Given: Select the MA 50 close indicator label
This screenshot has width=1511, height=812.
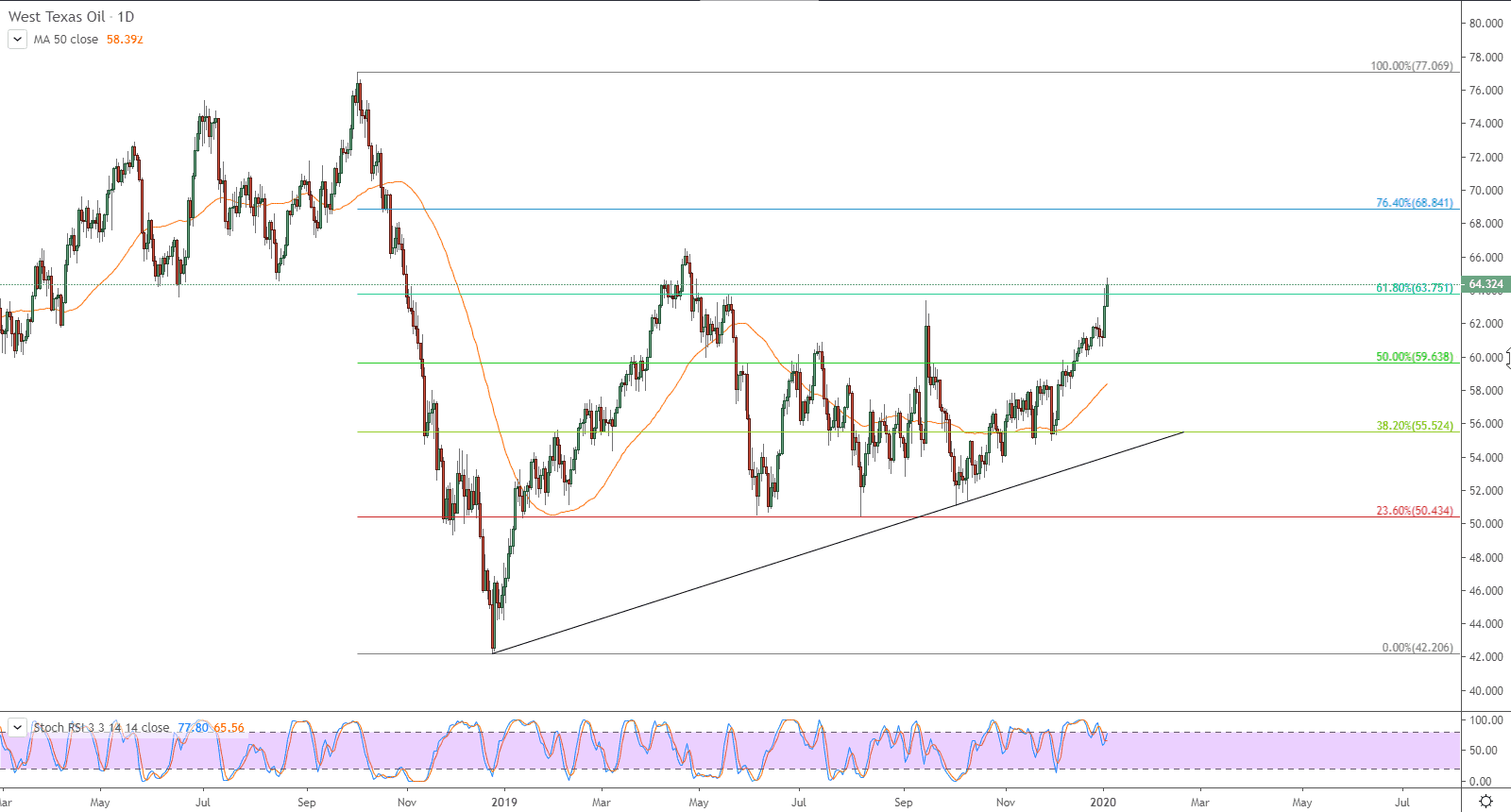Looking at the screenshot, I should 66,40.
